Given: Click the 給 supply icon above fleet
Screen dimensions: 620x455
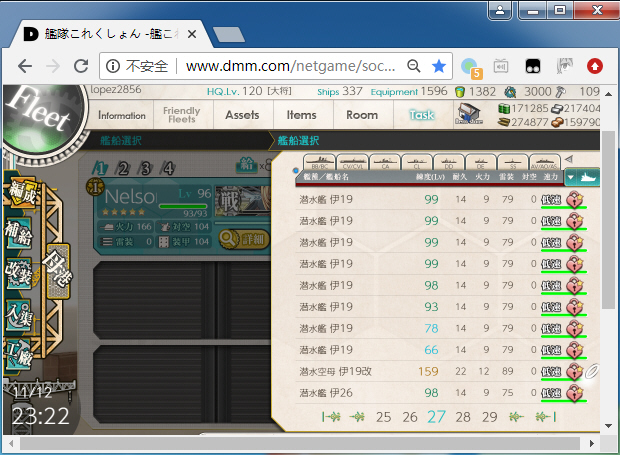Looking at the screenshot, I should [x=247, y=164].
